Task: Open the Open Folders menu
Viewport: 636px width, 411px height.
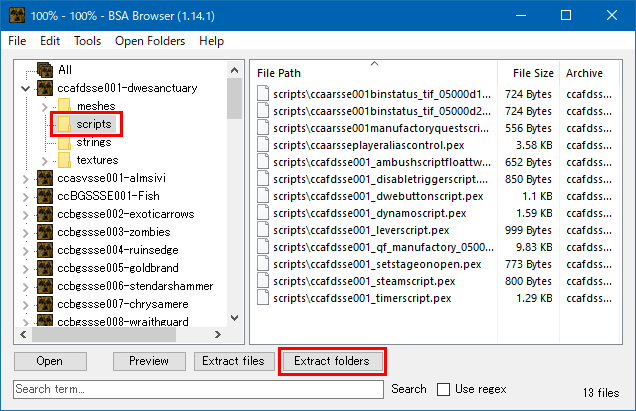Action: 150,41
